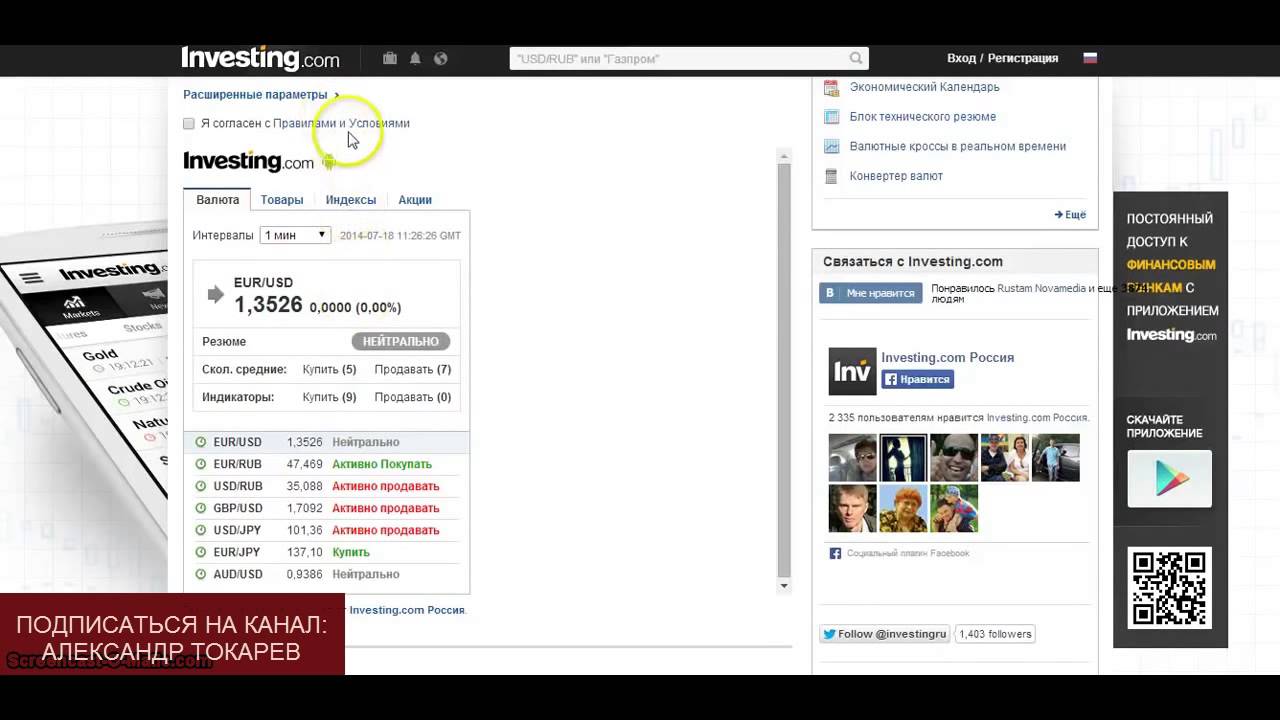This screenshot has height=720, width=1280.
Task: Click the widget scrollbar down arrow
Action: (x=784, y=586)
